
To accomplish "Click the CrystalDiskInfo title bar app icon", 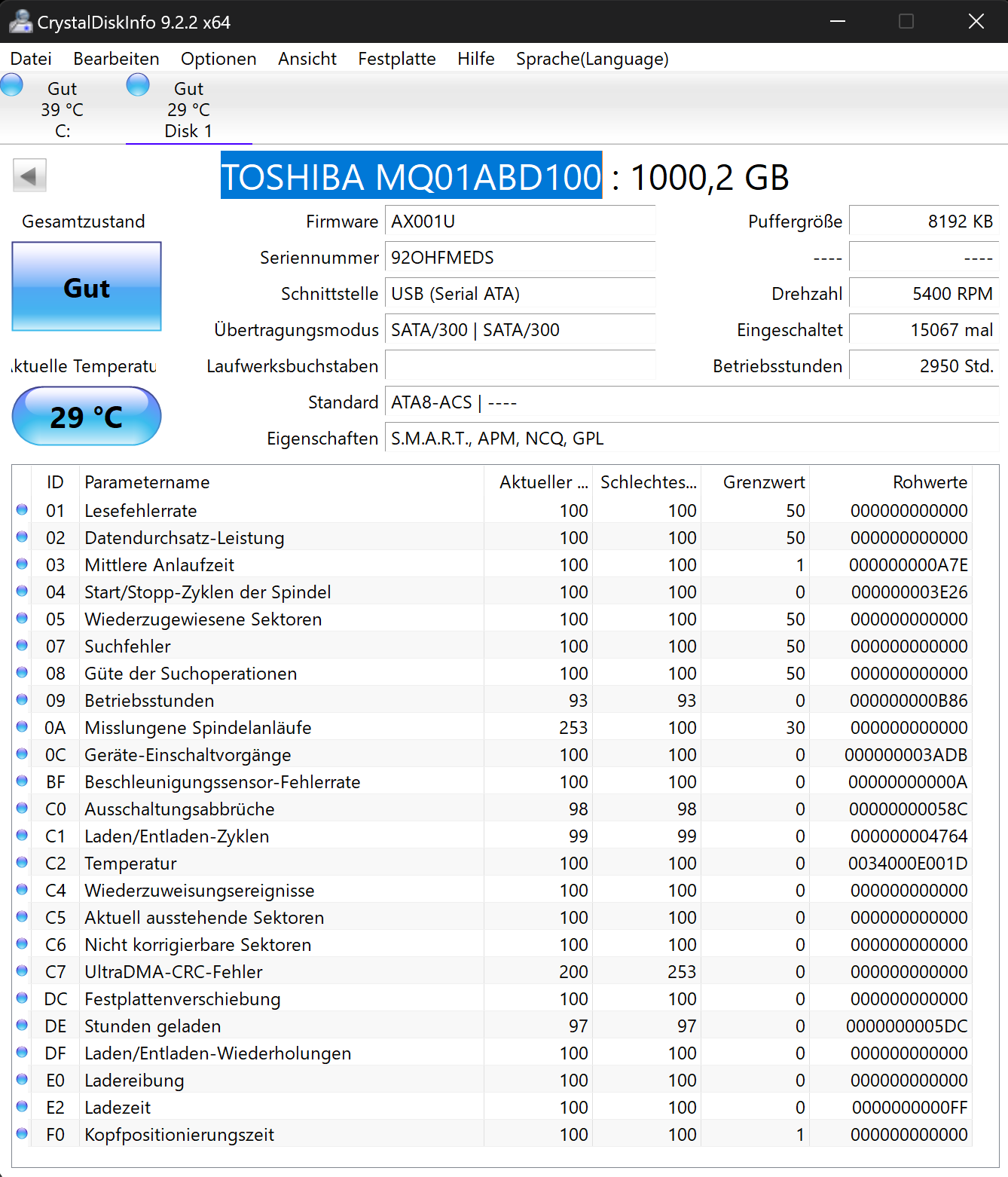I will [20, 21].
